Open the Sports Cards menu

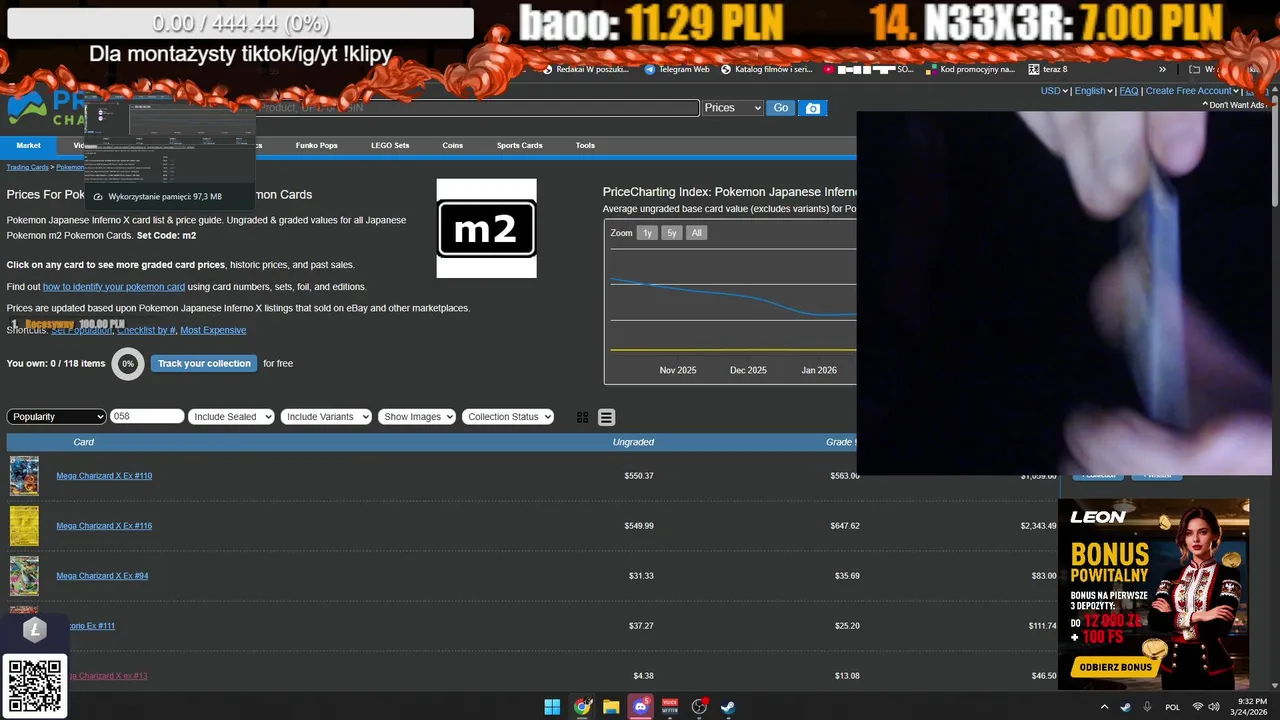pyautogui.click(x=520, y=146)
